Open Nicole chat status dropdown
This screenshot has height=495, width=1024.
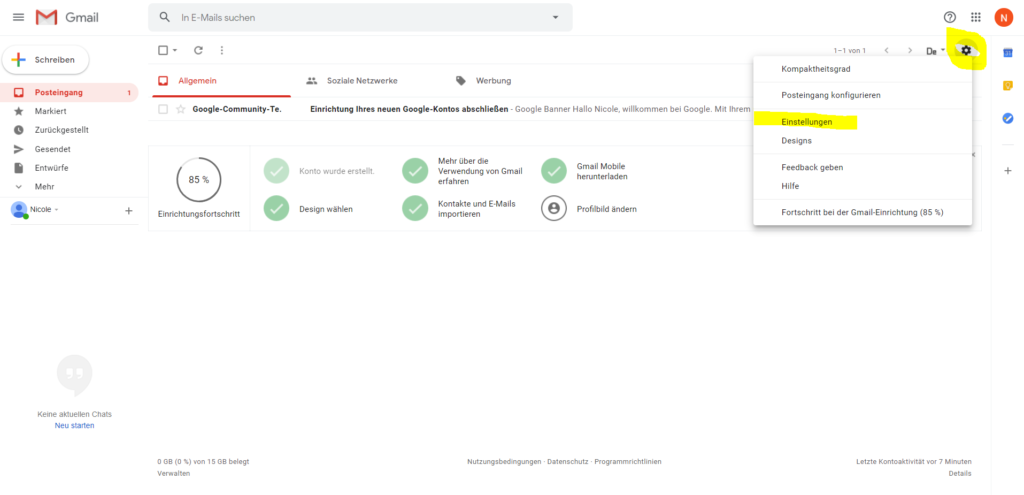[44, 210]
